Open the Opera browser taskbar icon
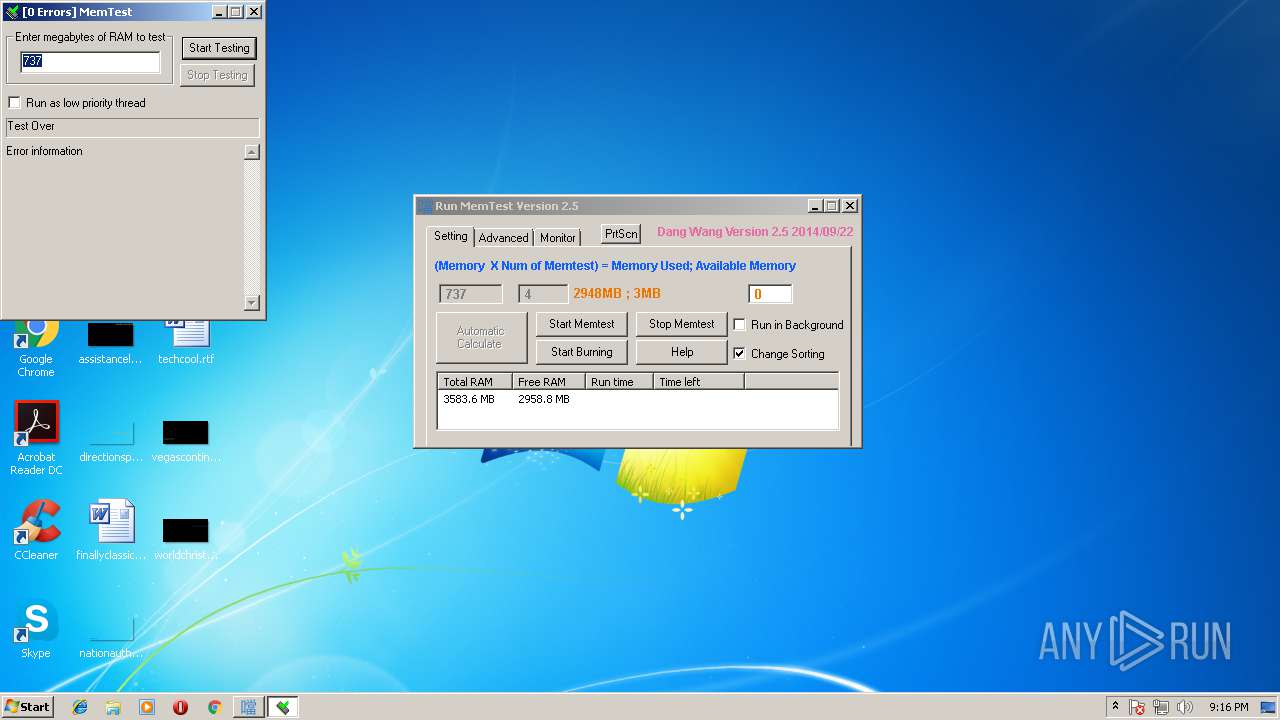This screenshot has height=720, width=1280. 180,707
